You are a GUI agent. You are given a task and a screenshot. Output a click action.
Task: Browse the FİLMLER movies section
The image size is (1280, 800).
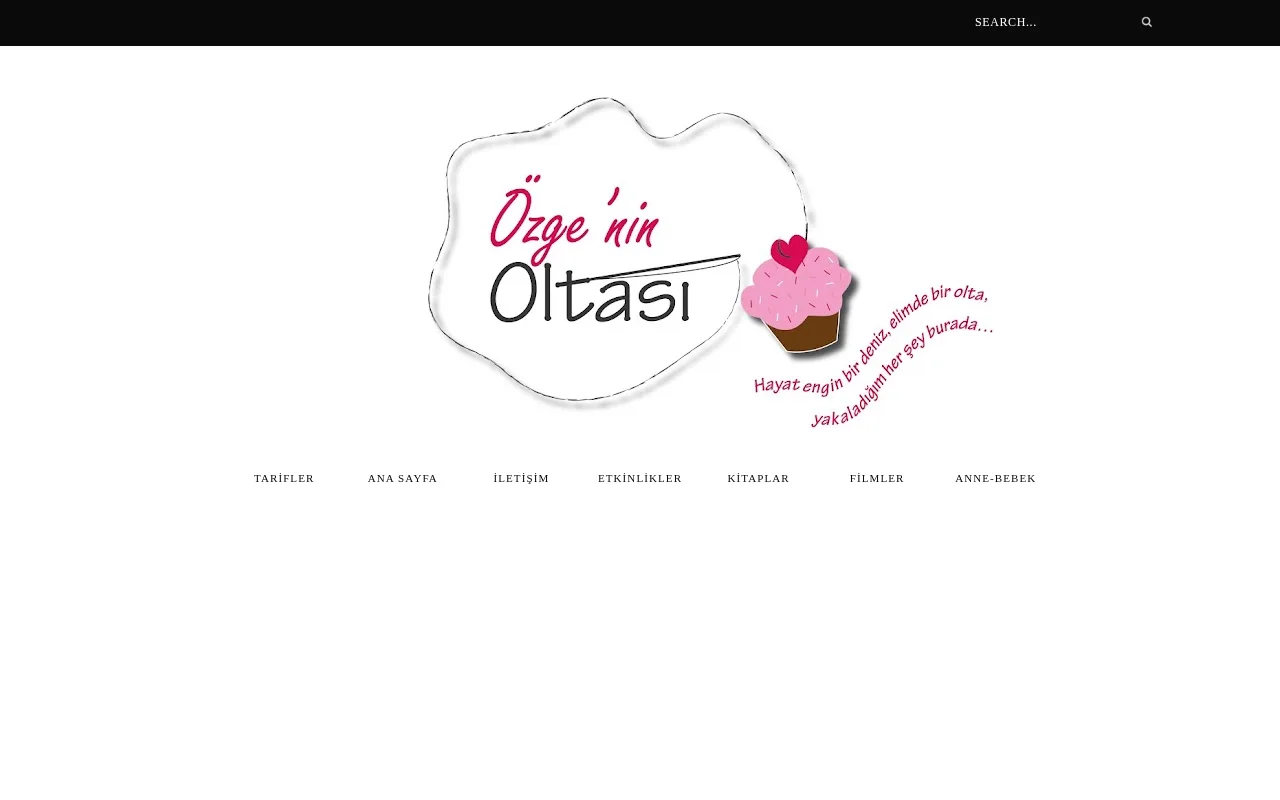point(877,478)
